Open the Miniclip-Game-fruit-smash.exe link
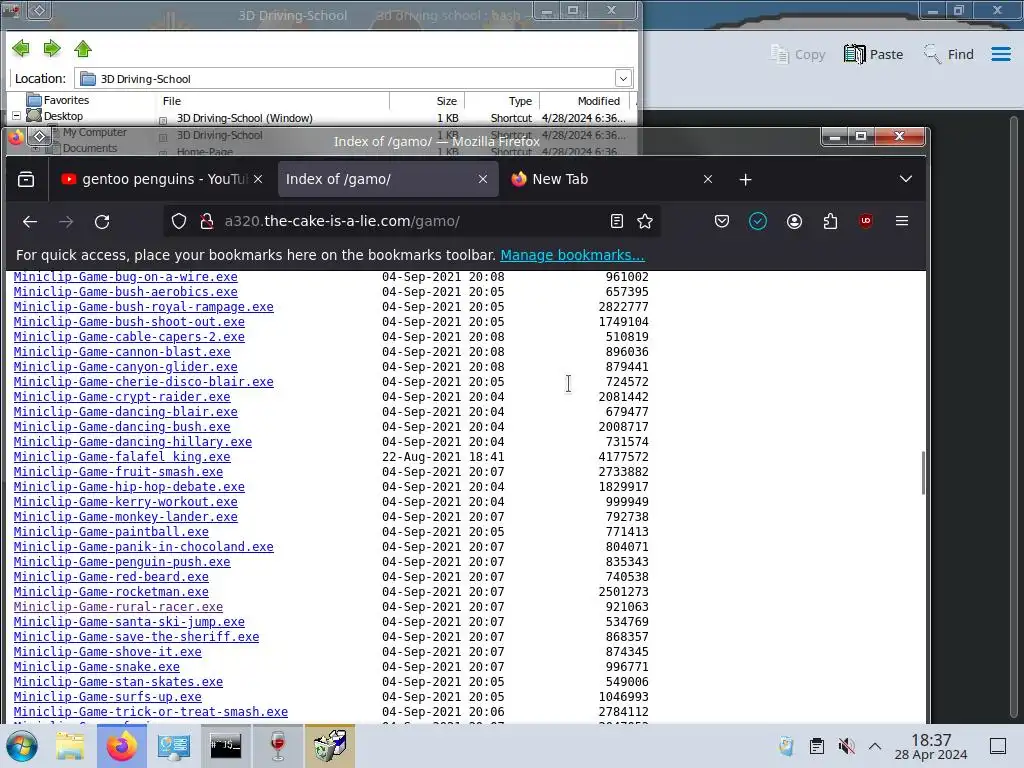1024x768 pixels. [x=118, y=472]
